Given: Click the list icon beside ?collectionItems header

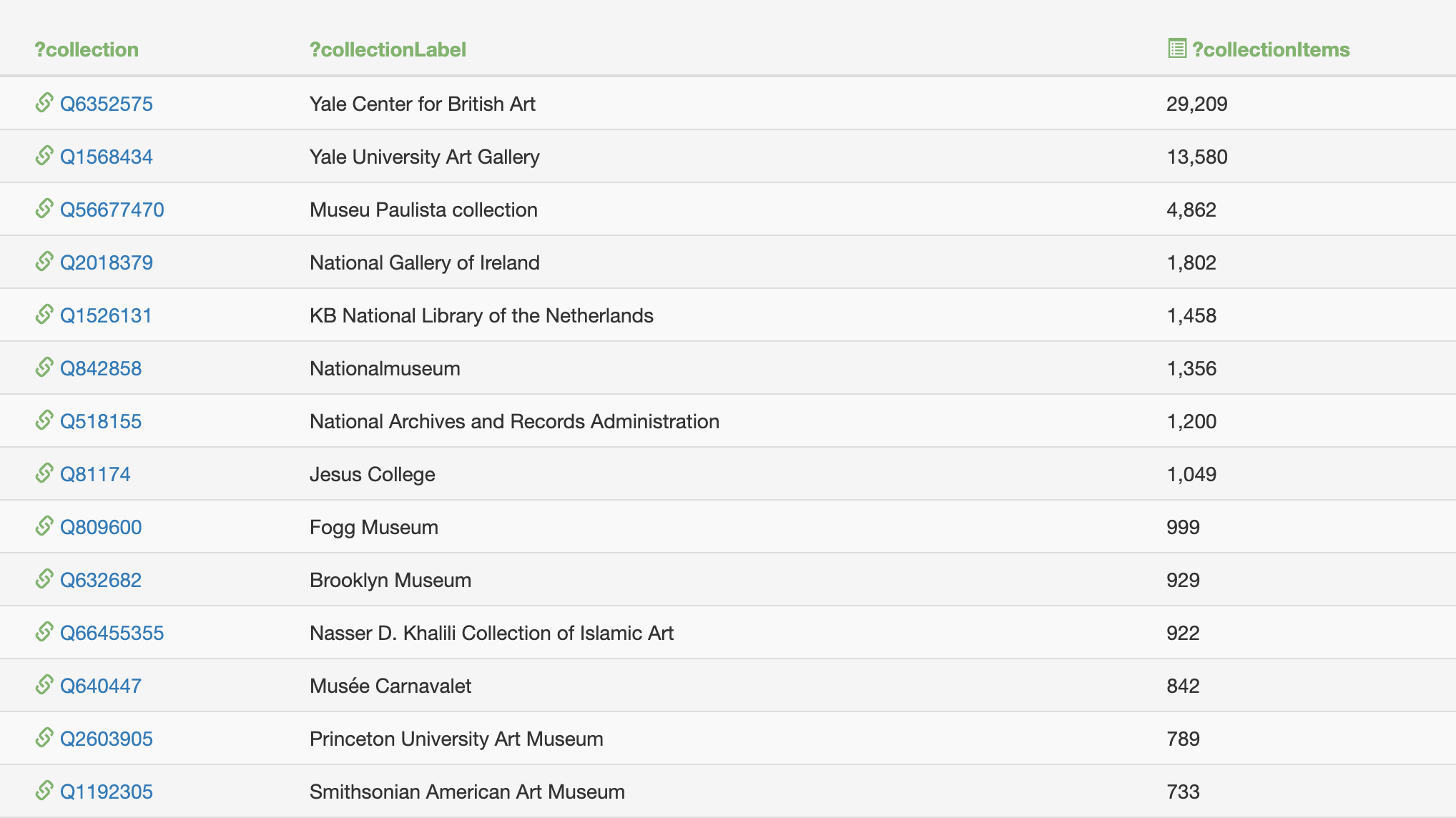Looking at the screenshot, I should [1176, 49].
